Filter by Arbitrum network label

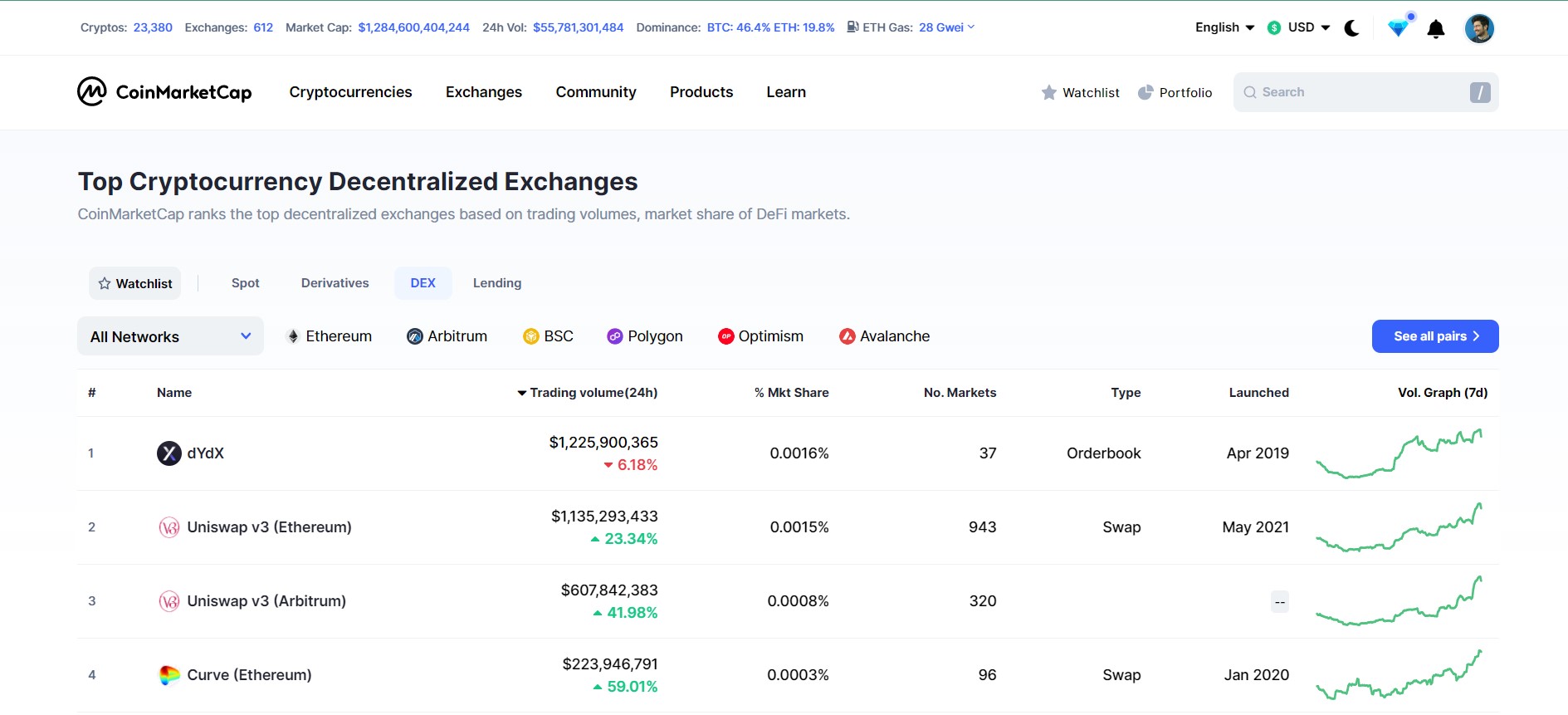(x=457, y=336)
